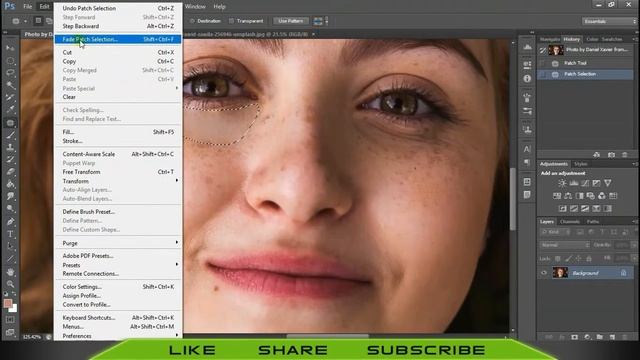Enable the Transparent checkbox
Image resolution: width=640 pixels, height=360 pixels.
[x=231, y=21]
